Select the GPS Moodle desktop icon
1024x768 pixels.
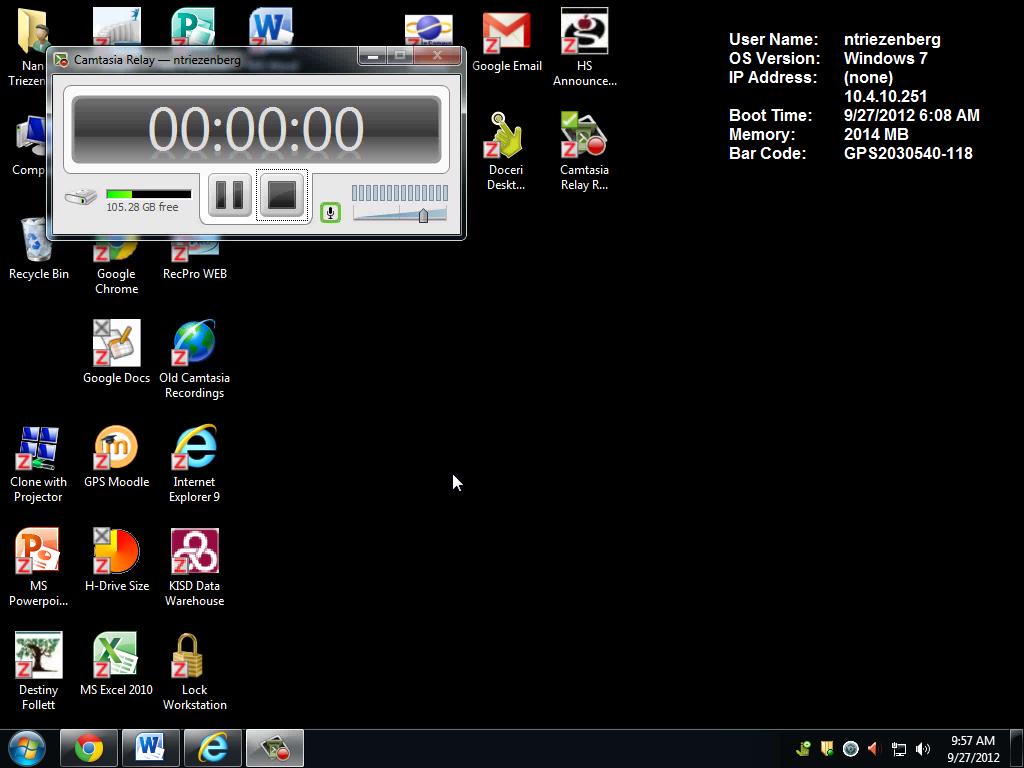pyautogui.click(x=116, y=456)
